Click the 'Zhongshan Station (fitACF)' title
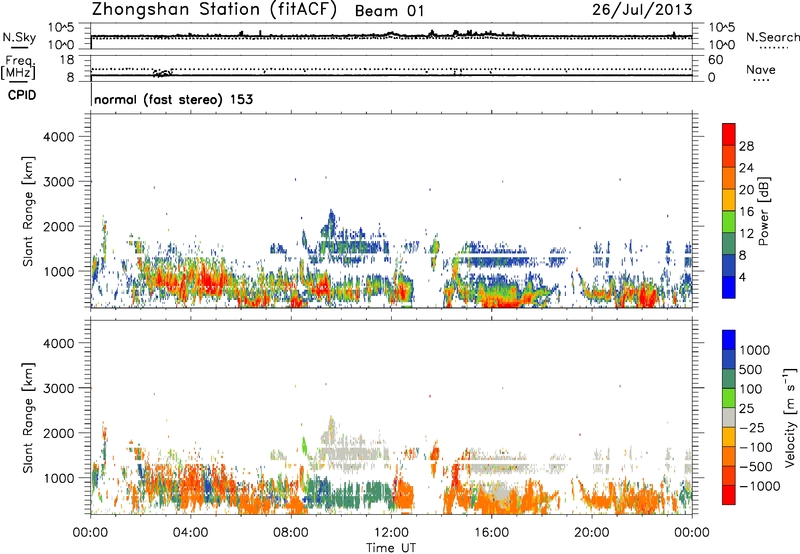 214,10
